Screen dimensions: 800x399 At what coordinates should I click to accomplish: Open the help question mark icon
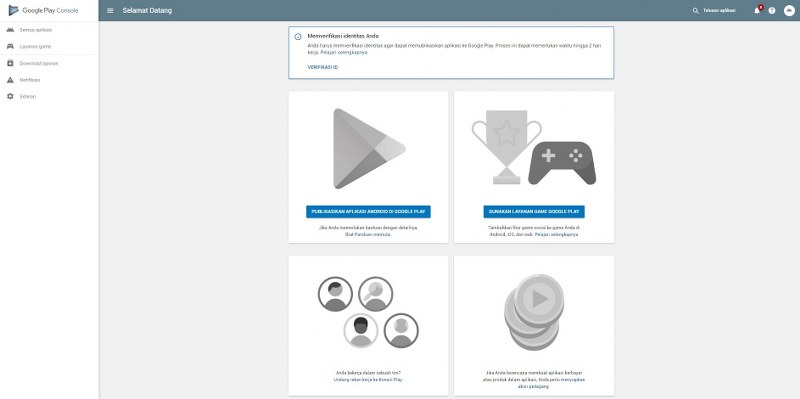pyautogui.click(x=772, y=11)
